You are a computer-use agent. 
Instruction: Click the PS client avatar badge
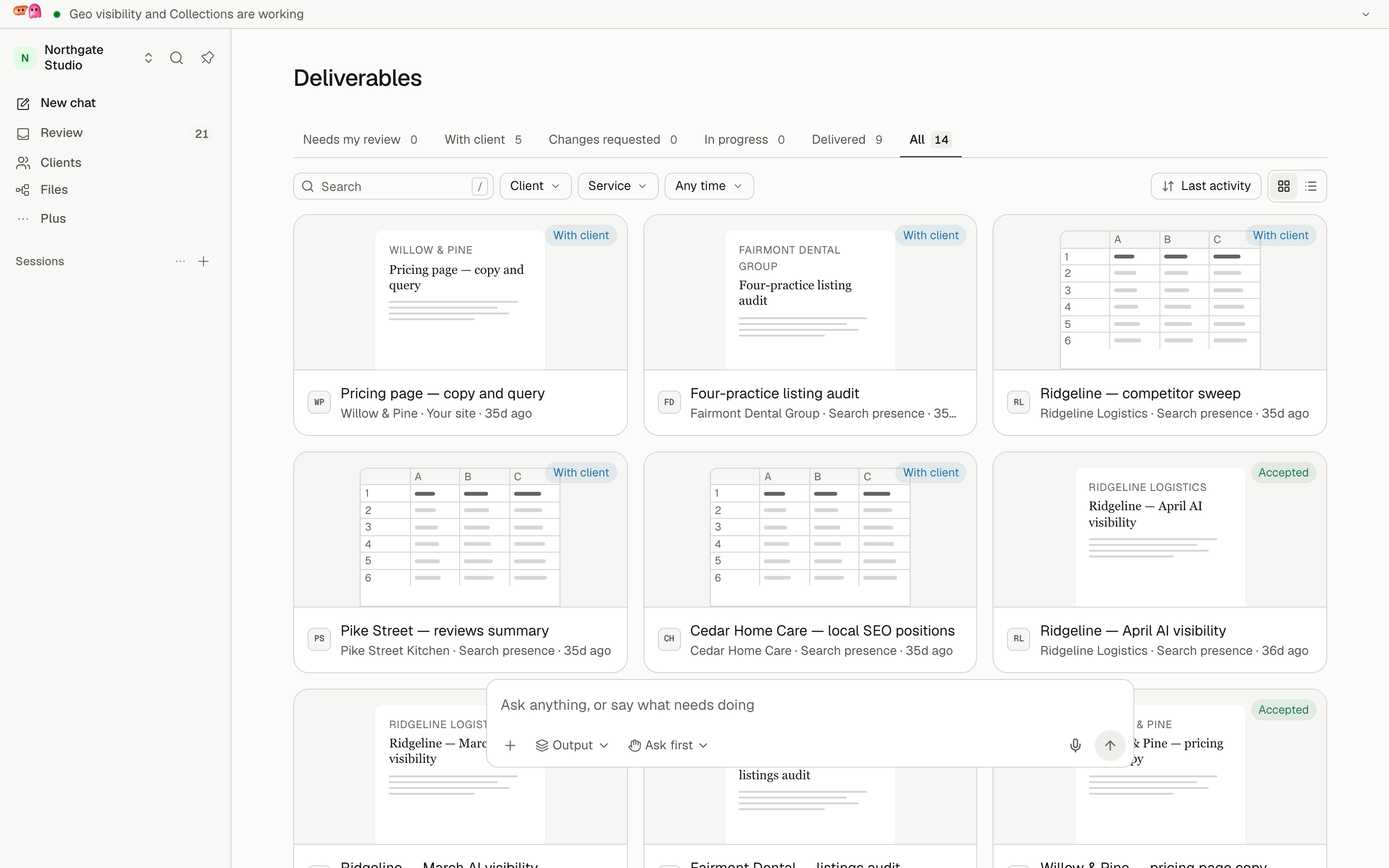pyautogui.click(x=319, y=639)
